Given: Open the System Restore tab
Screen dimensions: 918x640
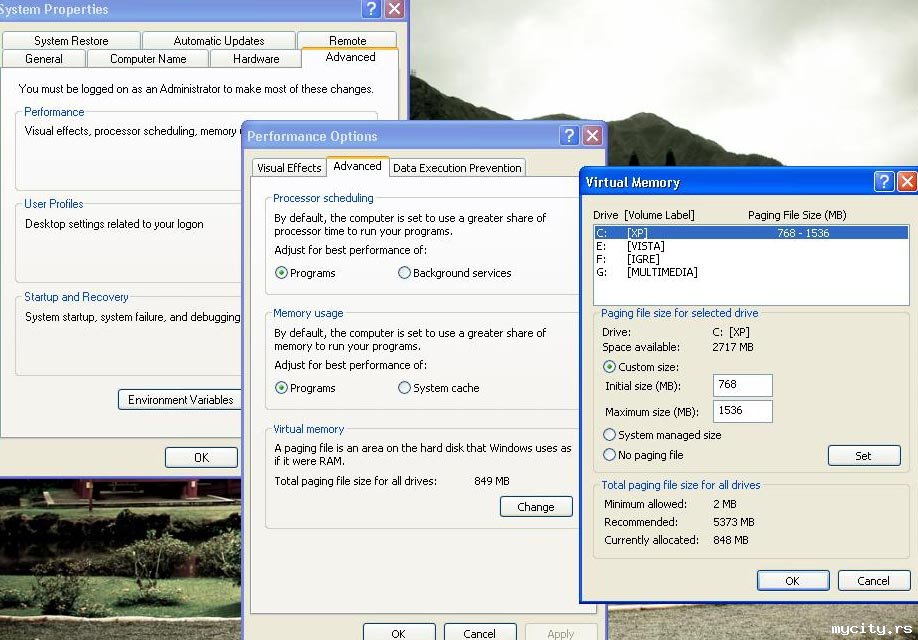Looking at the screenshot, I should click(x=71, y=40).
